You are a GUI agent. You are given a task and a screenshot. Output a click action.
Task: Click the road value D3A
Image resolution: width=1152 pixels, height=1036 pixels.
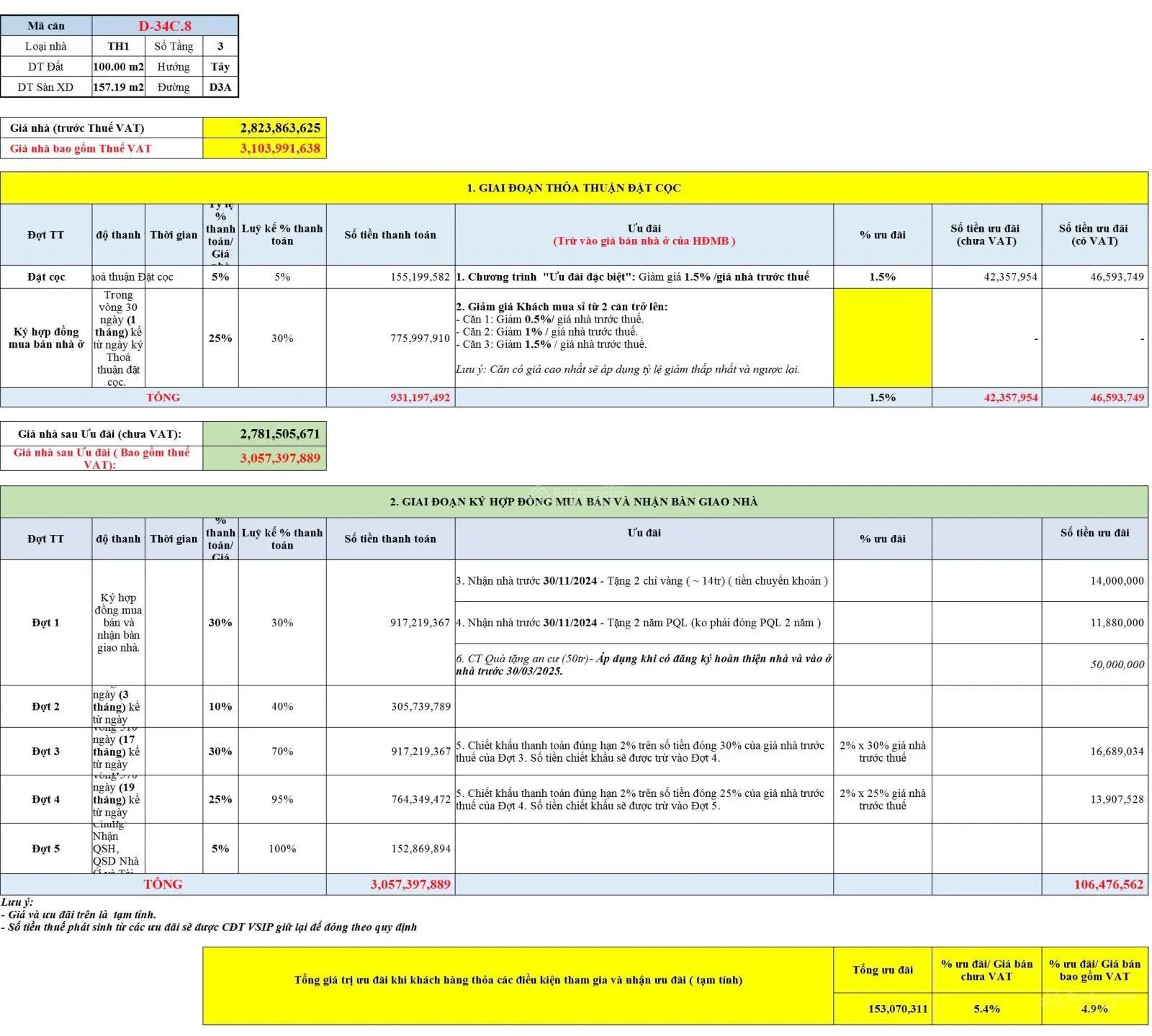pos(220,87)
